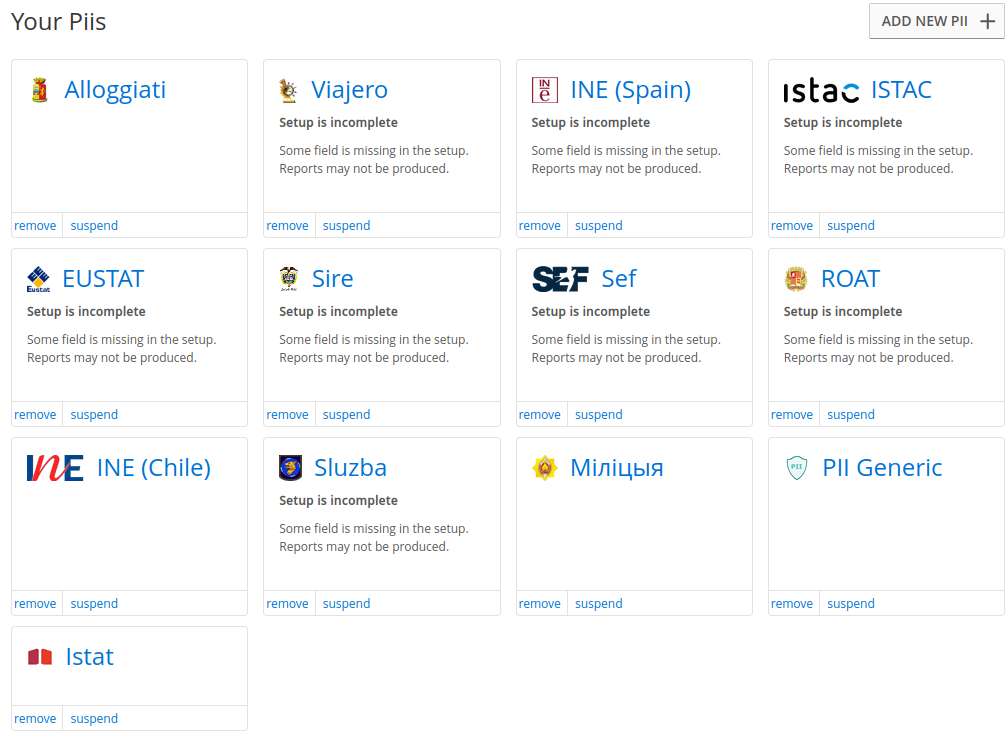Suspend the ROAT PII
The height and width of the screenshot is (741, 1008).
[x=850, y=415]
